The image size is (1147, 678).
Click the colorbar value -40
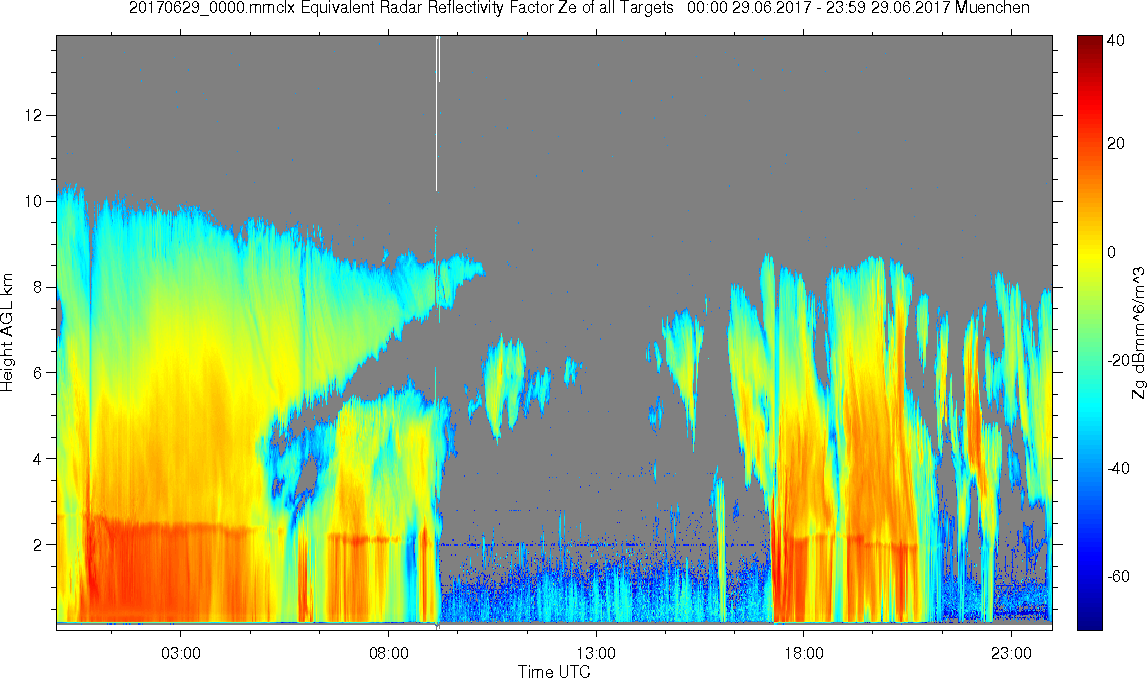[1118, 469]
